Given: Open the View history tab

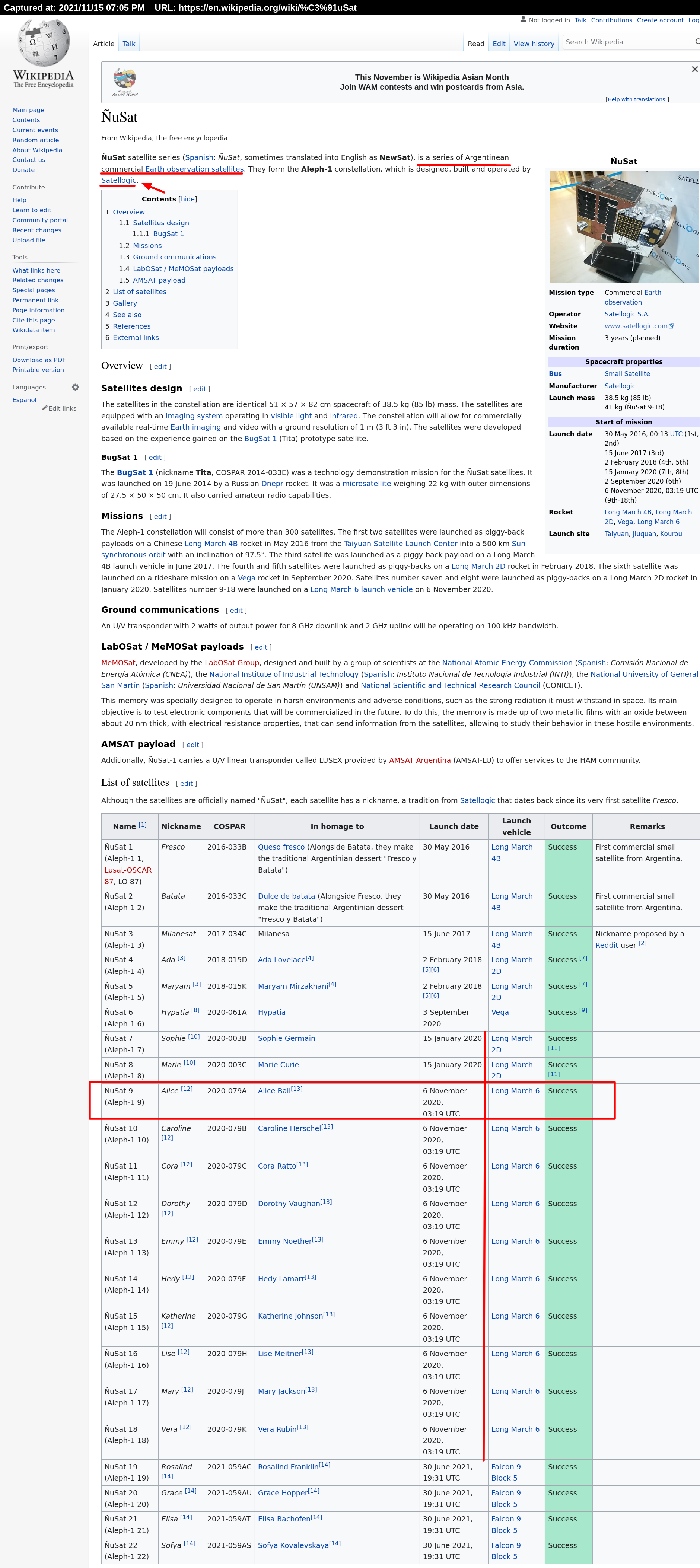Looking at the screenshot, I should (x=534, y=44).
